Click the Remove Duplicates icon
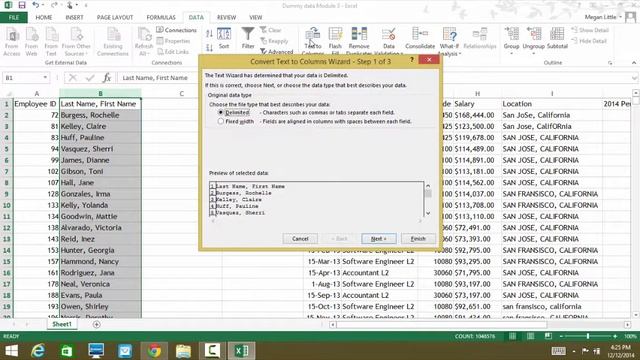This screenshot has height=360, width=640. [x=359, y=41]
